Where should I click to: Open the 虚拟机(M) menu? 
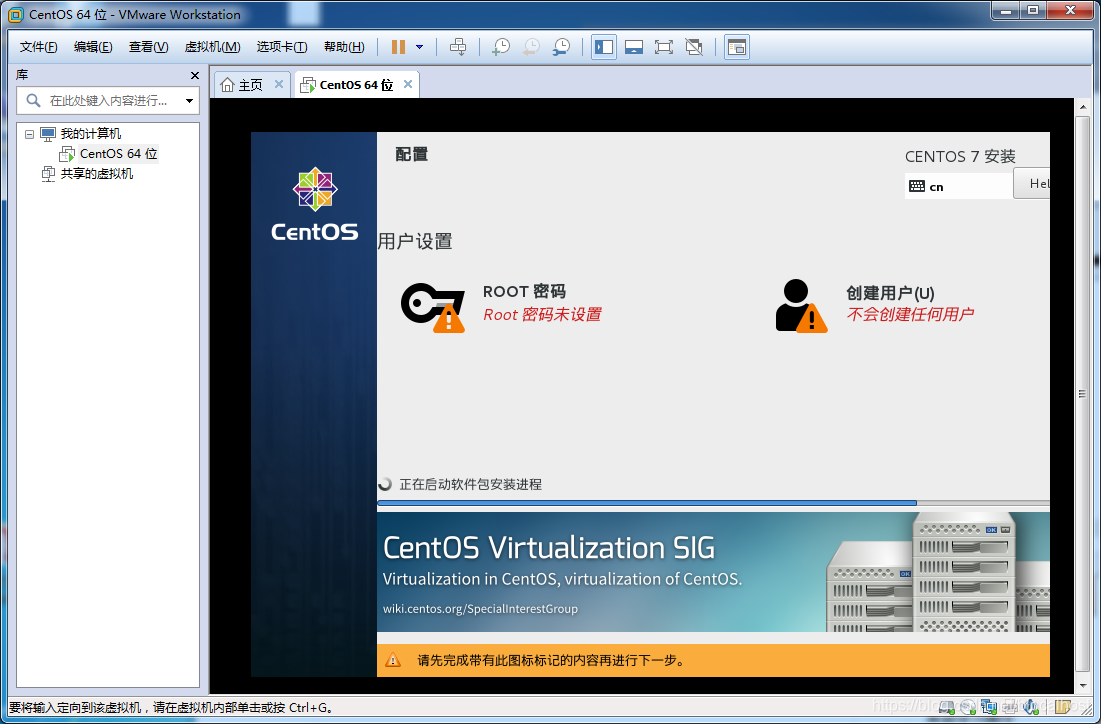point(212,47)
